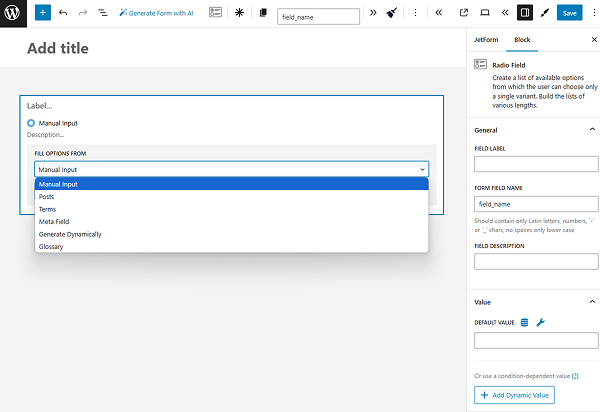Viewport: 600px width, 412px height.
Task: Open the database preset icon next to Default Value
Action: click(x=525, y=322)
